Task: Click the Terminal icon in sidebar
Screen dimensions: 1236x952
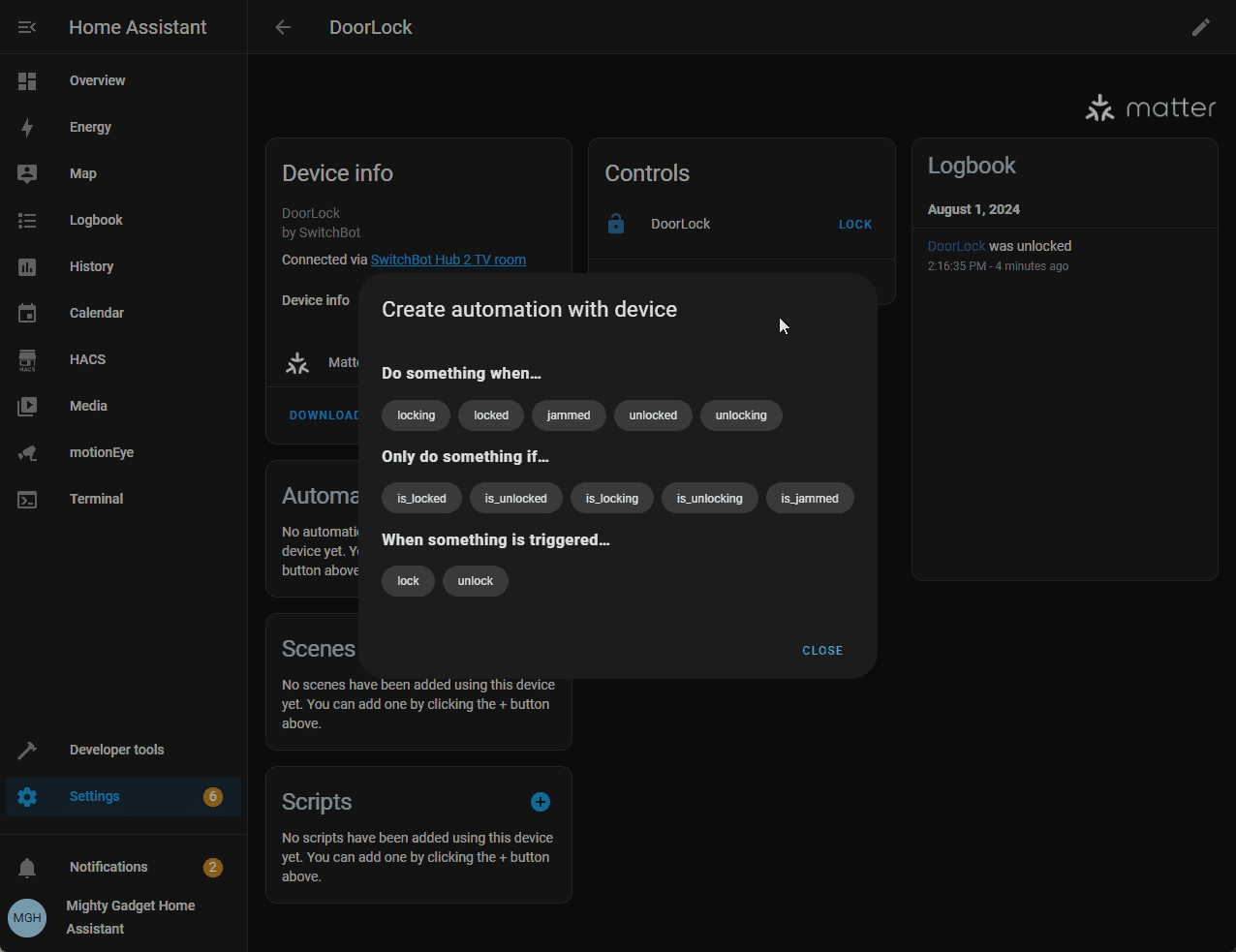Action: pos(27,500)
